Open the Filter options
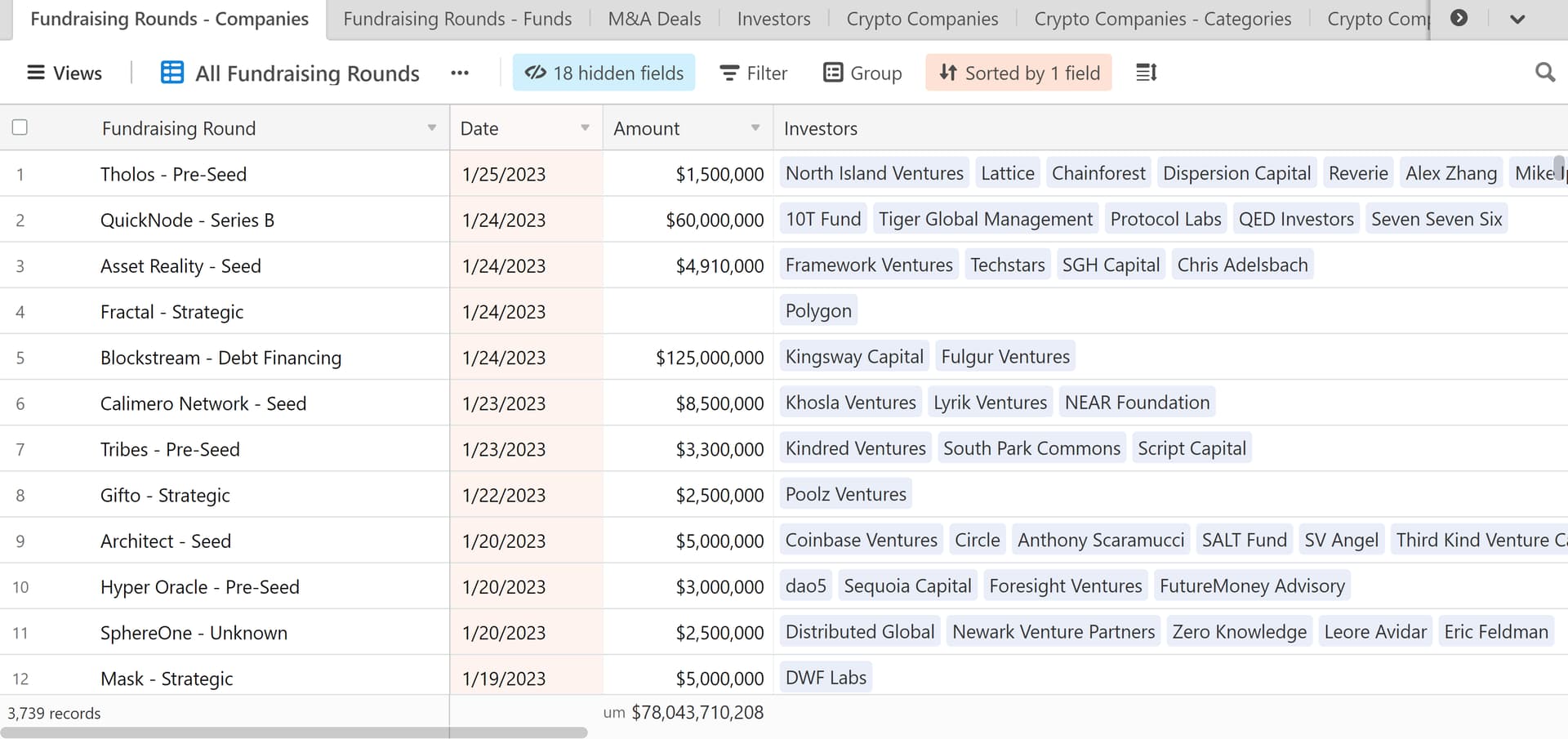Screen dimensions: 1568x739 [753, 73]
